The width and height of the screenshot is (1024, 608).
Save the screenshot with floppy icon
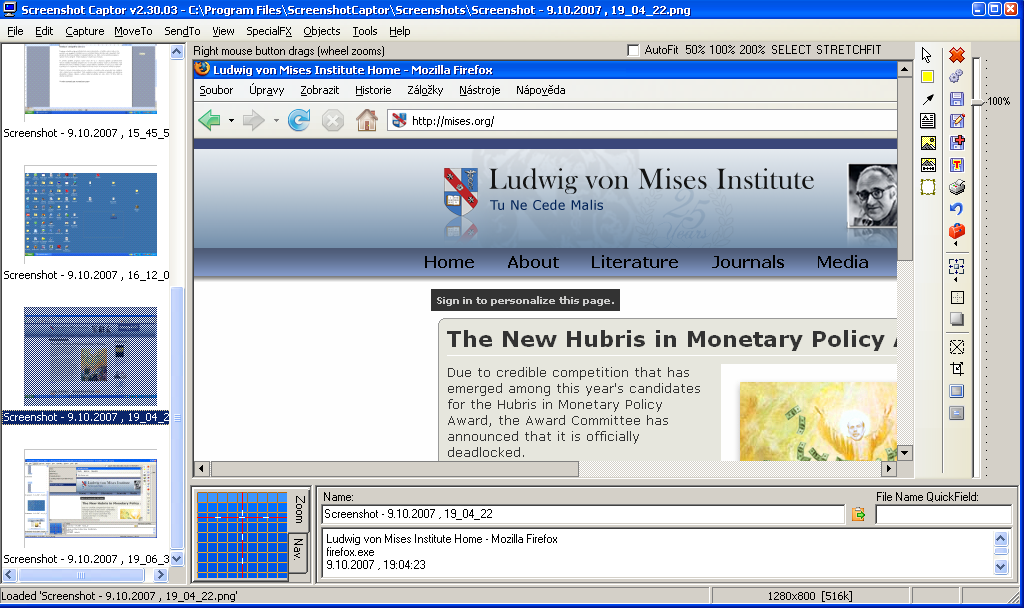coord(957,99)
